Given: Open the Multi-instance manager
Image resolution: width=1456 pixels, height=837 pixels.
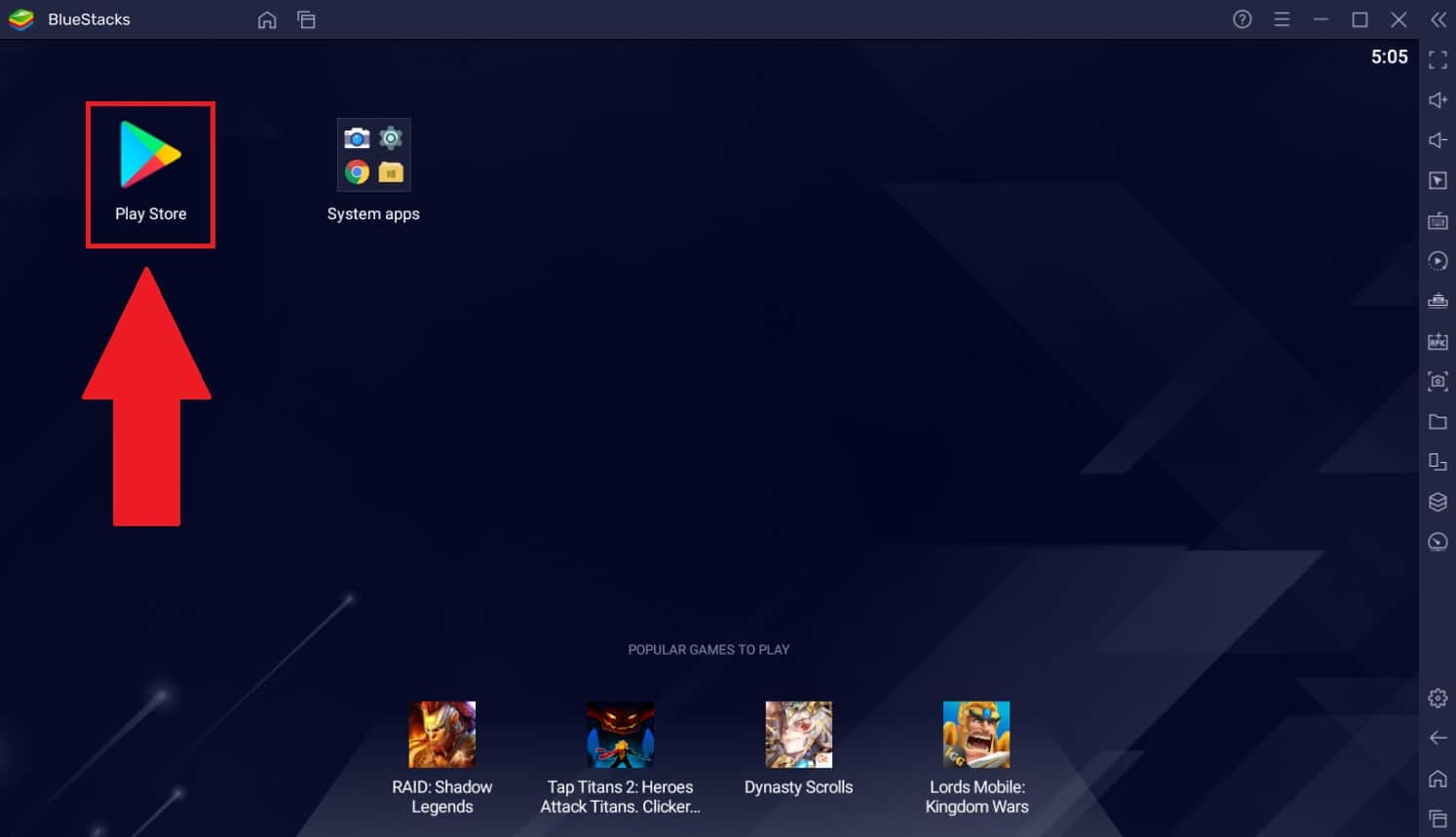Looking at the screenshot, I should pyautogui.click(x=1437, y=462).
